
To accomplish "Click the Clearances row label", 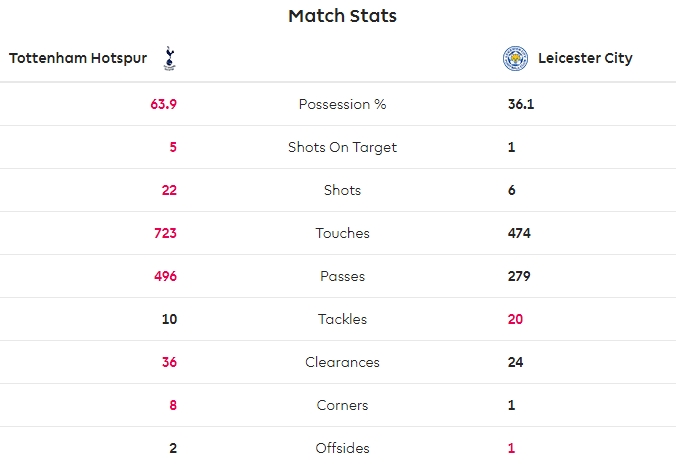I will click(342, 362).
